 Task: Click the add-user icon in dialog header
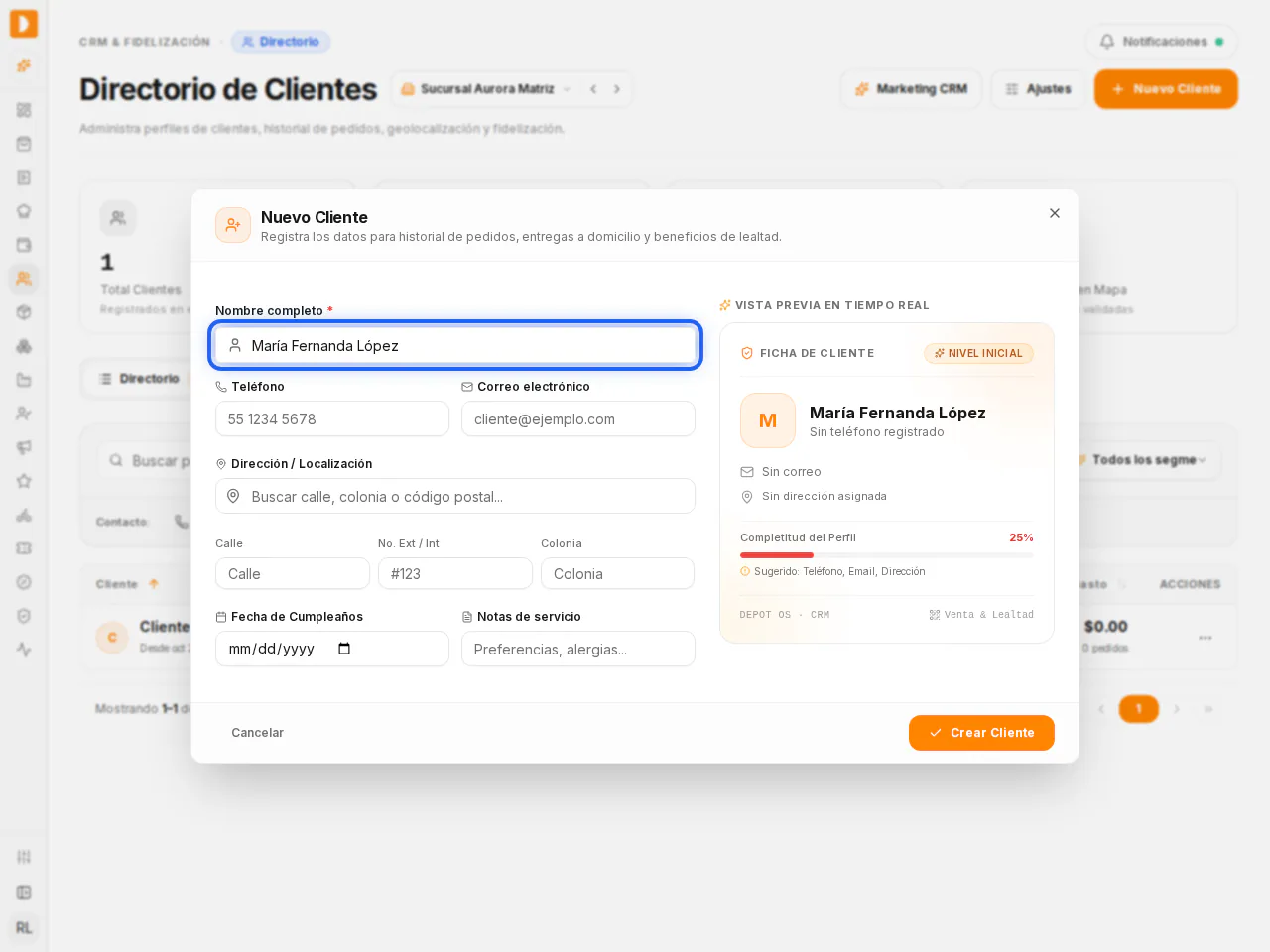233,225
